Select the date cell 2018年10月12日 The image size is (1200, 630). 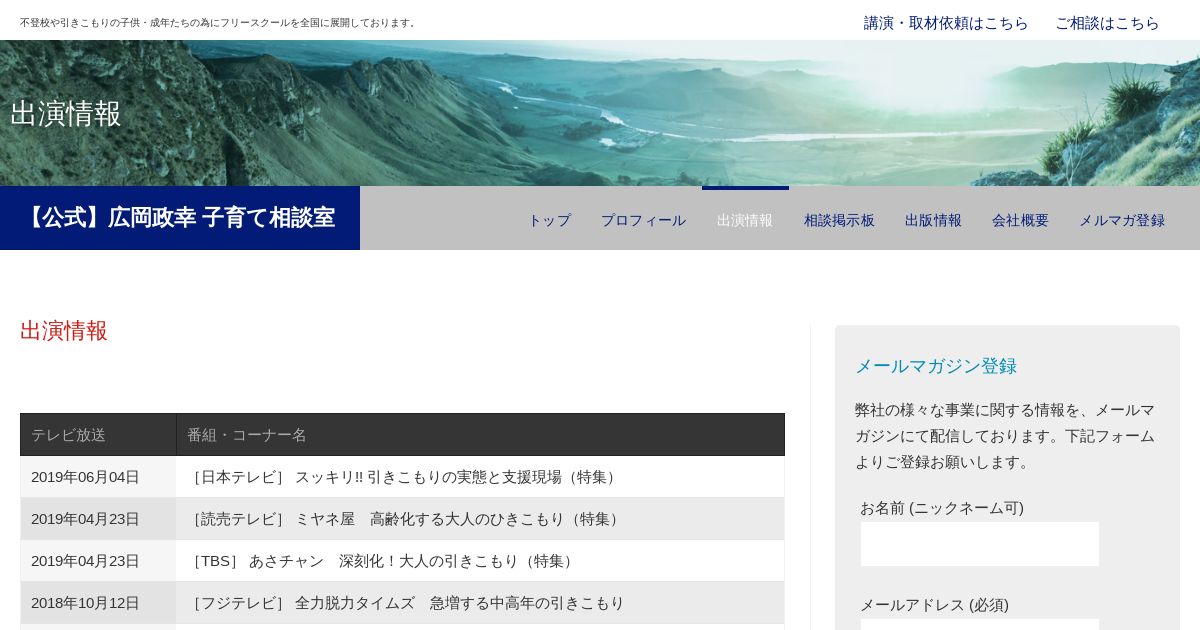(98, 603)
